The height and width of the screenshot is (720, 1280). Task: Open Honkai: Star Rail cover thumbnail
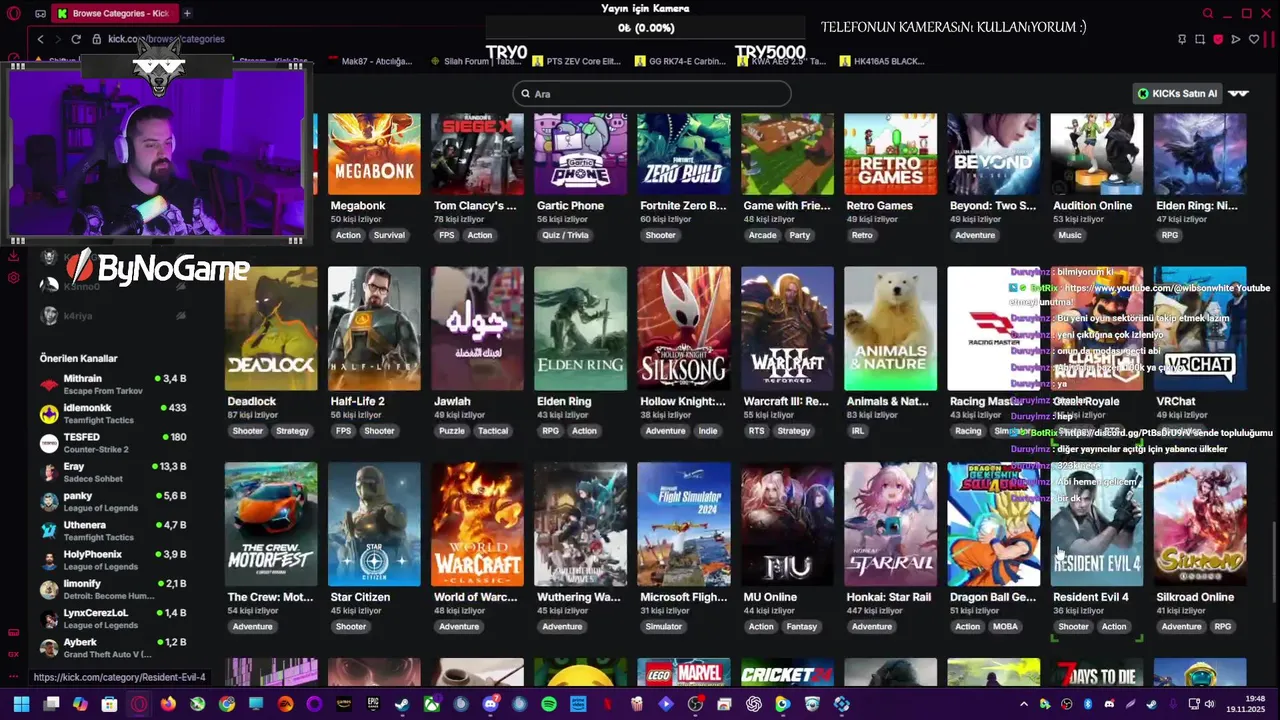pyautogui.click(x=890, y=524)
